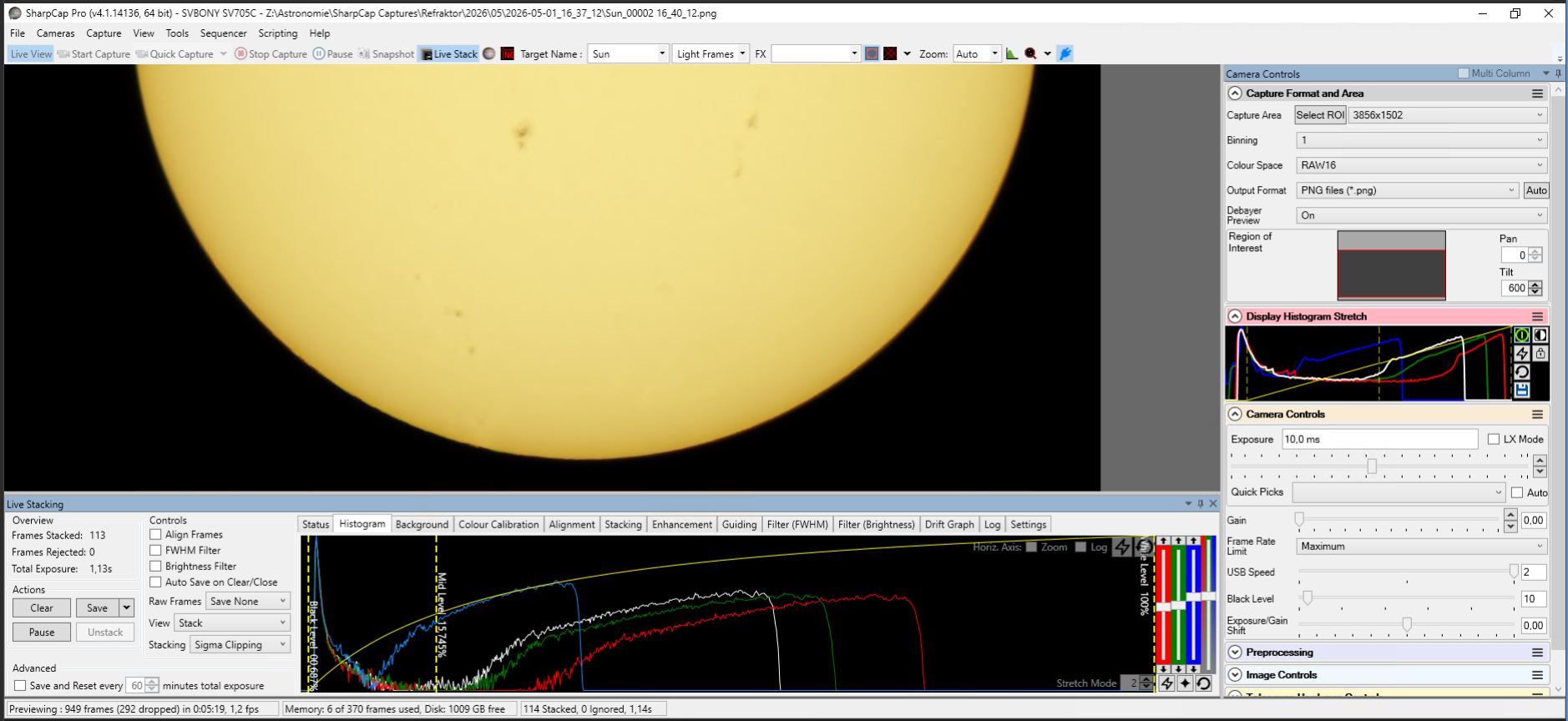The height and width of the screenshot is (721, 1568).
Task: Click the lightning auto-stretch icon in Display Histogram Stretch
Action: coord(1522,353)
